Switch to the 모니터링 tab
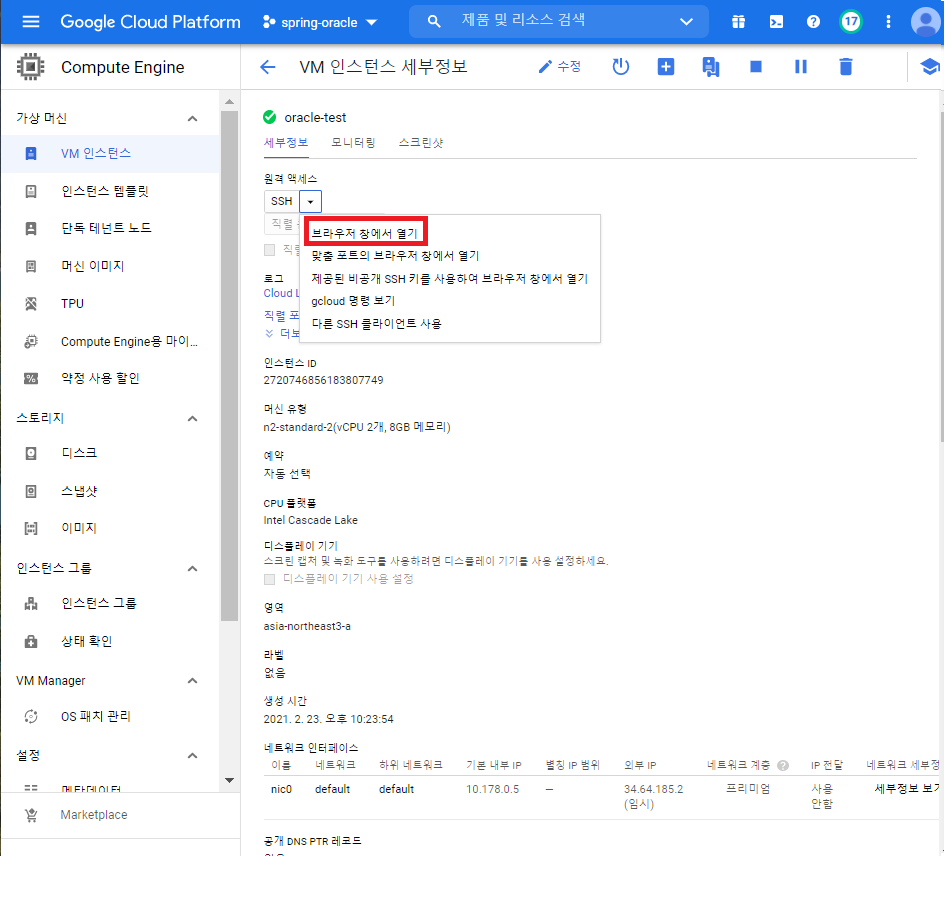Screen dimensions: 946x899 pos(353,143)
